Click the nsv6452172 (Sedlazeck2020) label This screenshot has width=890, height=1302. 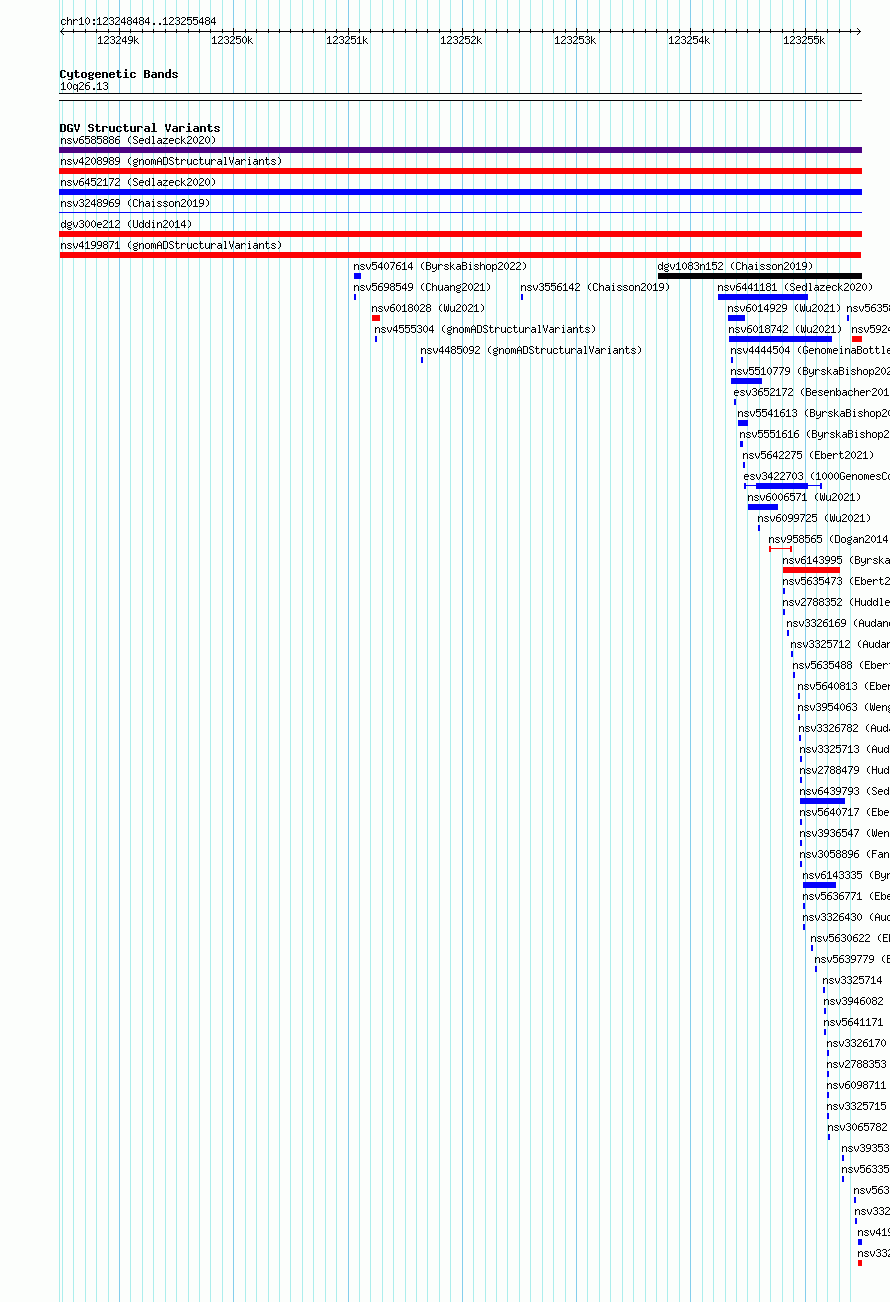coord(138,182)
